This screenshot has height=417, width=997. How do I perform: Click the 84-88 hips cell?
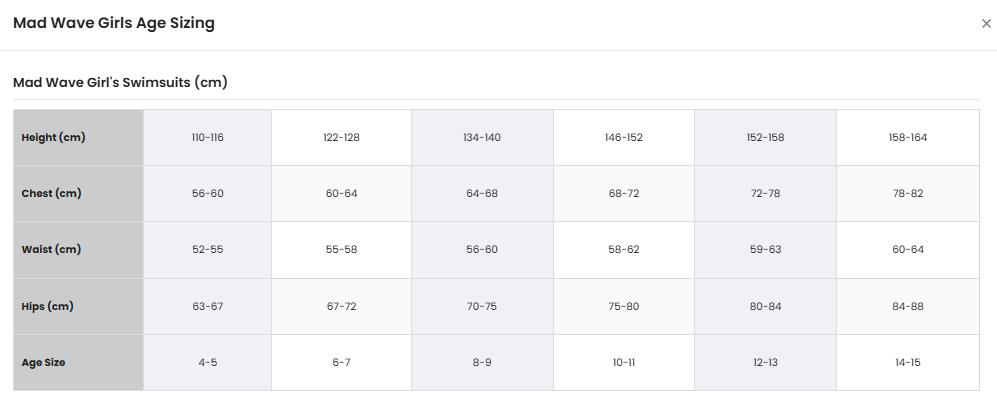908,306
